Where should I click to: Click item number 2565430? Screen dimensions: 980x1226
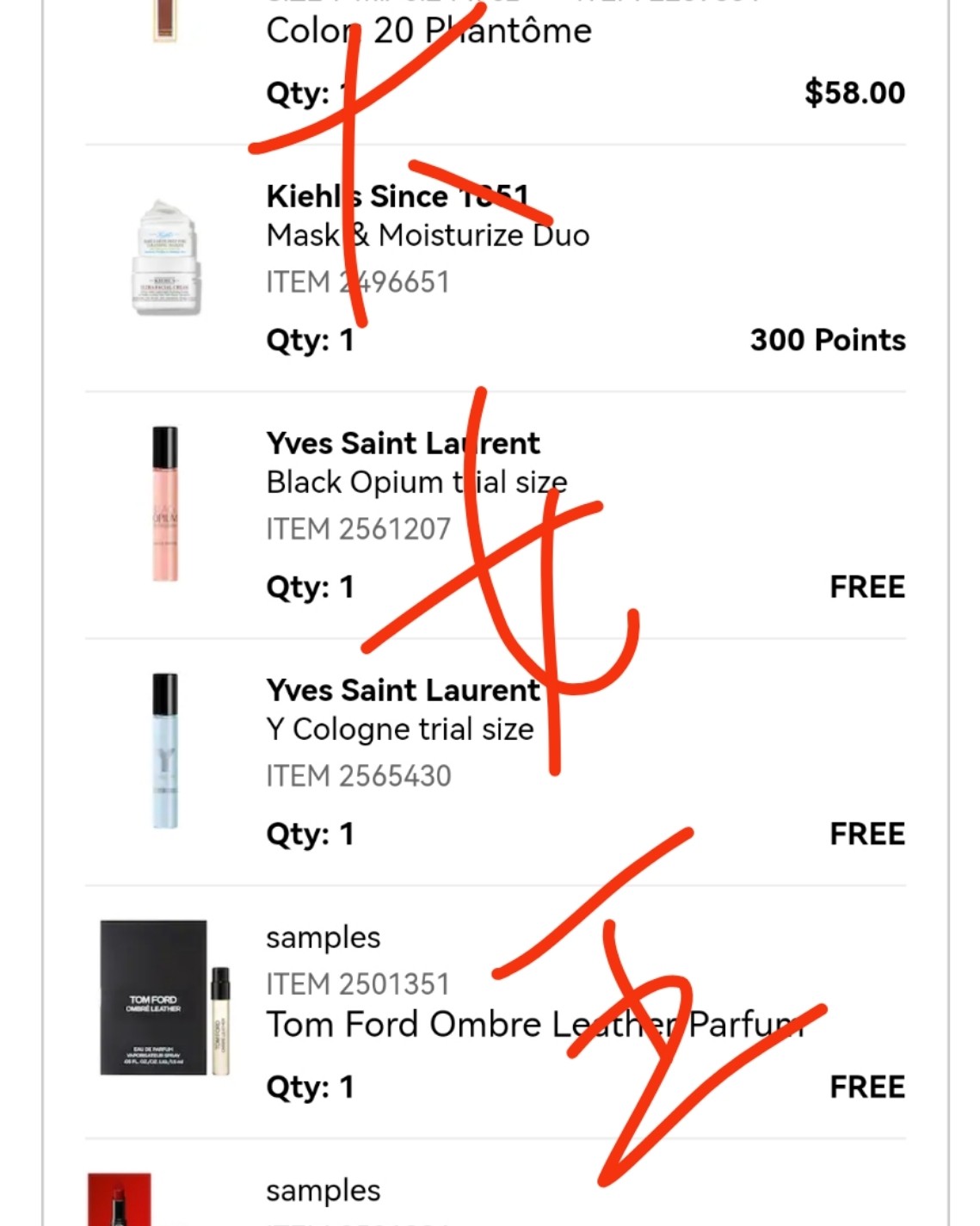tap(358, 776)
